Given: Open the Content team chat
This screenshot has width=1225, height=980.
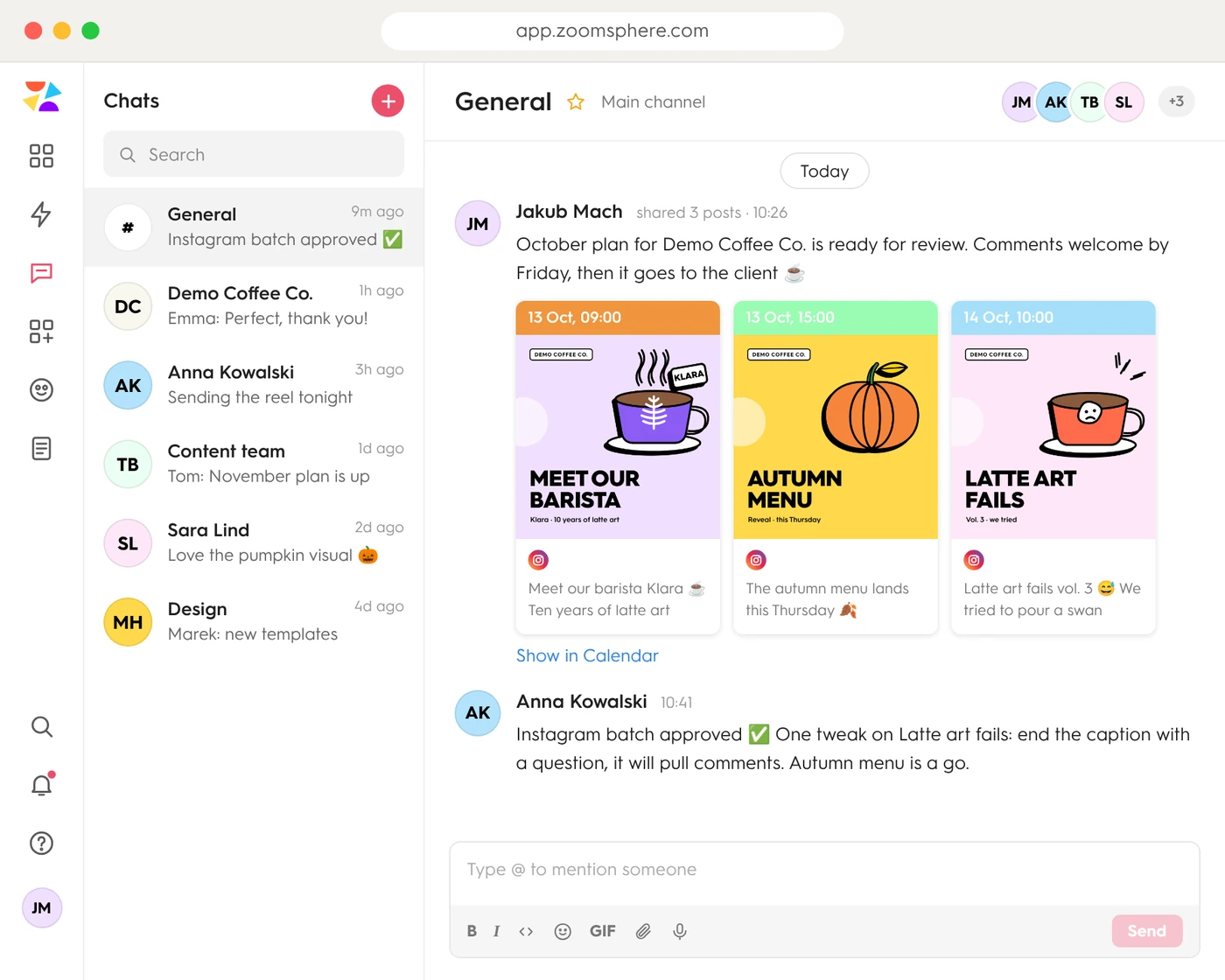Looking at the screenshot, I should pos(254,464).
